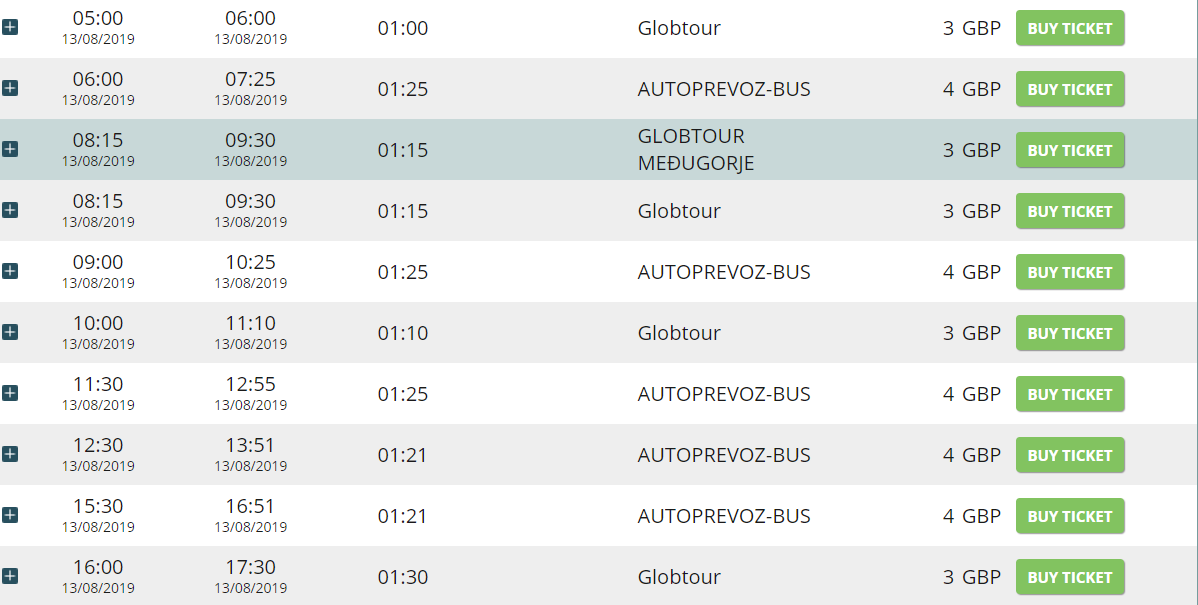Click plus icon for 10:00 departure
Image resolution: width=1198 pixels, height=605 pixels.
[x=10, y=332]
